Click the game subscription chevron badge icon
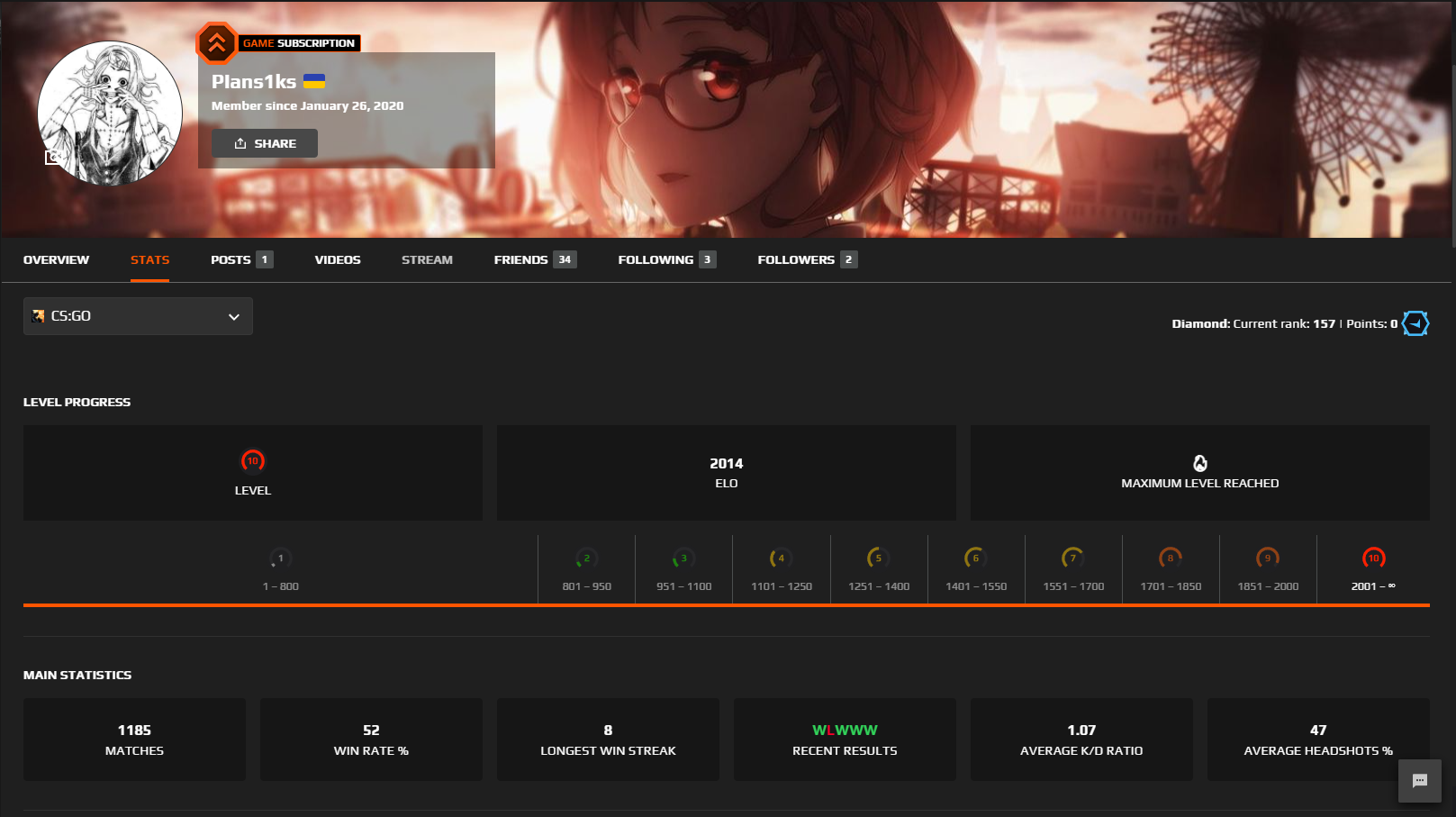This screenshot has width=1456, height=817. [x=217, y=42]
